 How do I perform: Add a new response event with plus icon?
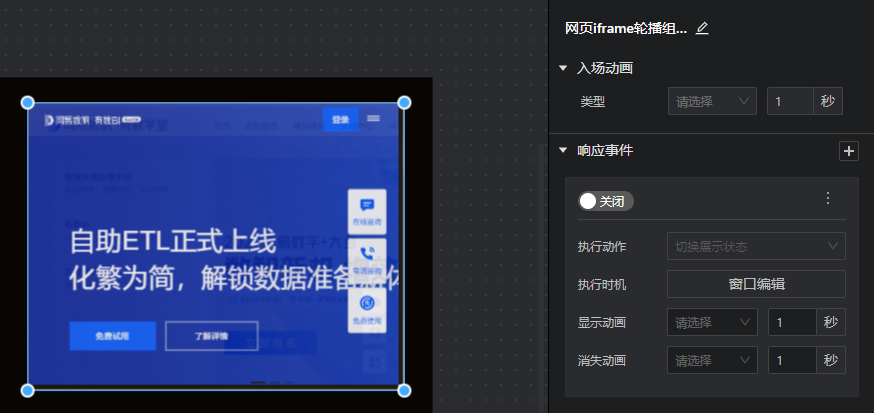[849, 151]
